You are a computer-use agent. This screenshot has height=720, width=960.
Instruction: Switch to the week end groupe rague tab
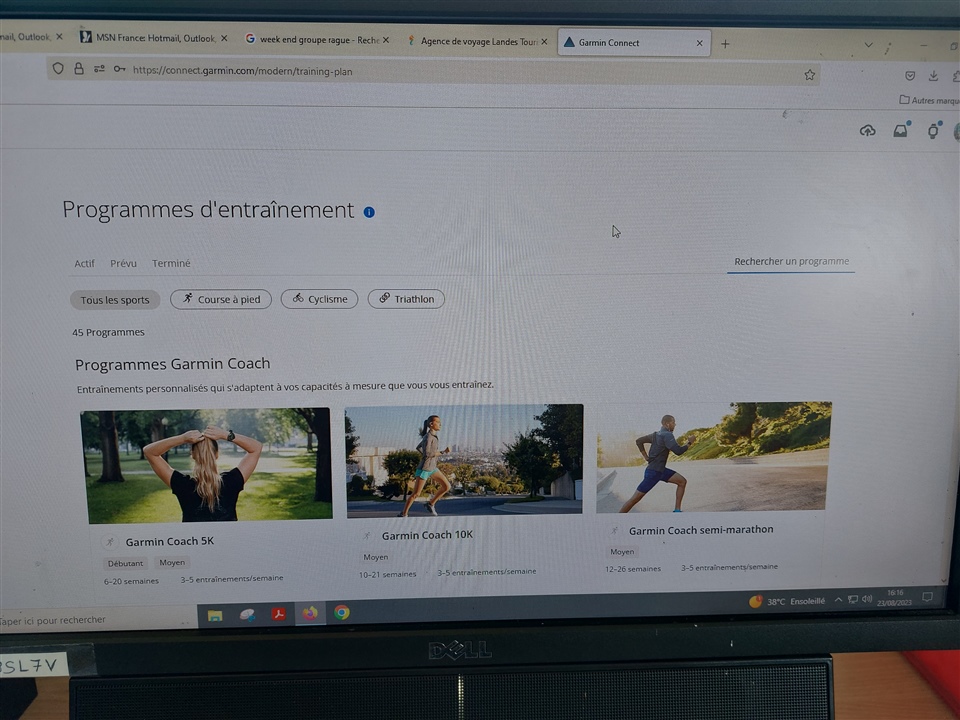318,40
